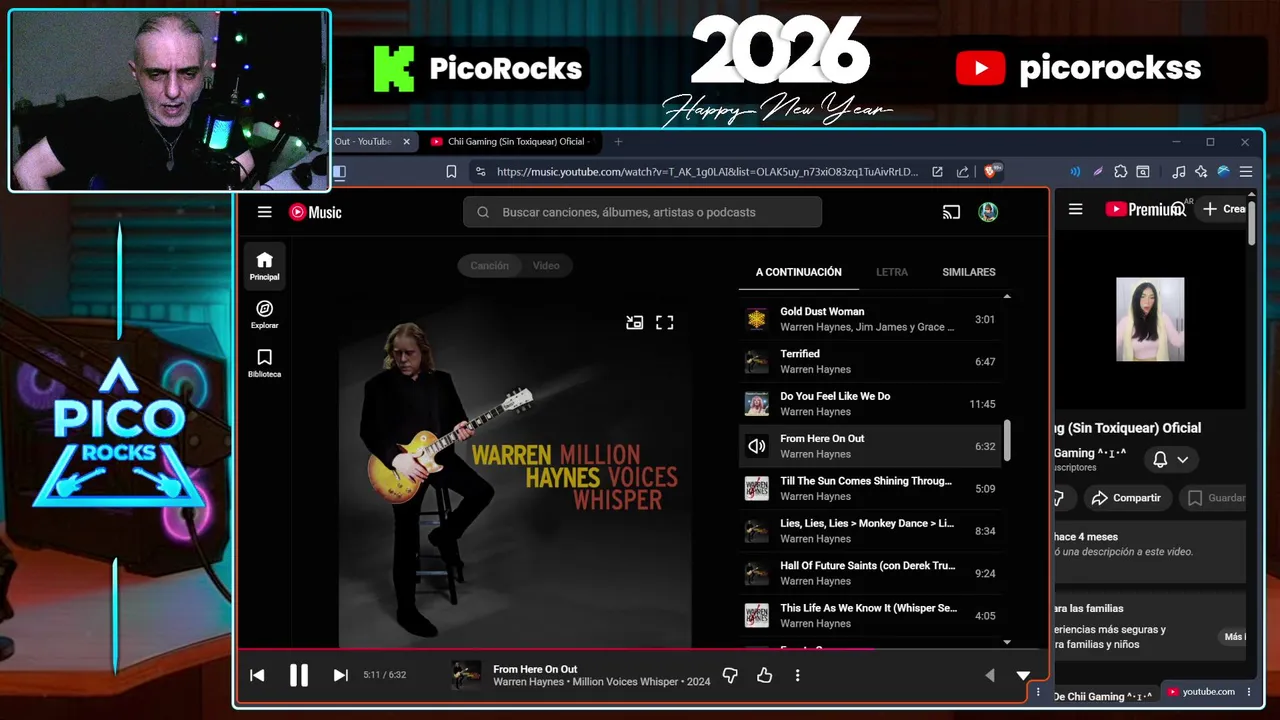The height and width of the screenshot is (720, 1280).
Task: Play Lies, Lies, Lies > Monkey Dance
Action: [x=870, y=531]
